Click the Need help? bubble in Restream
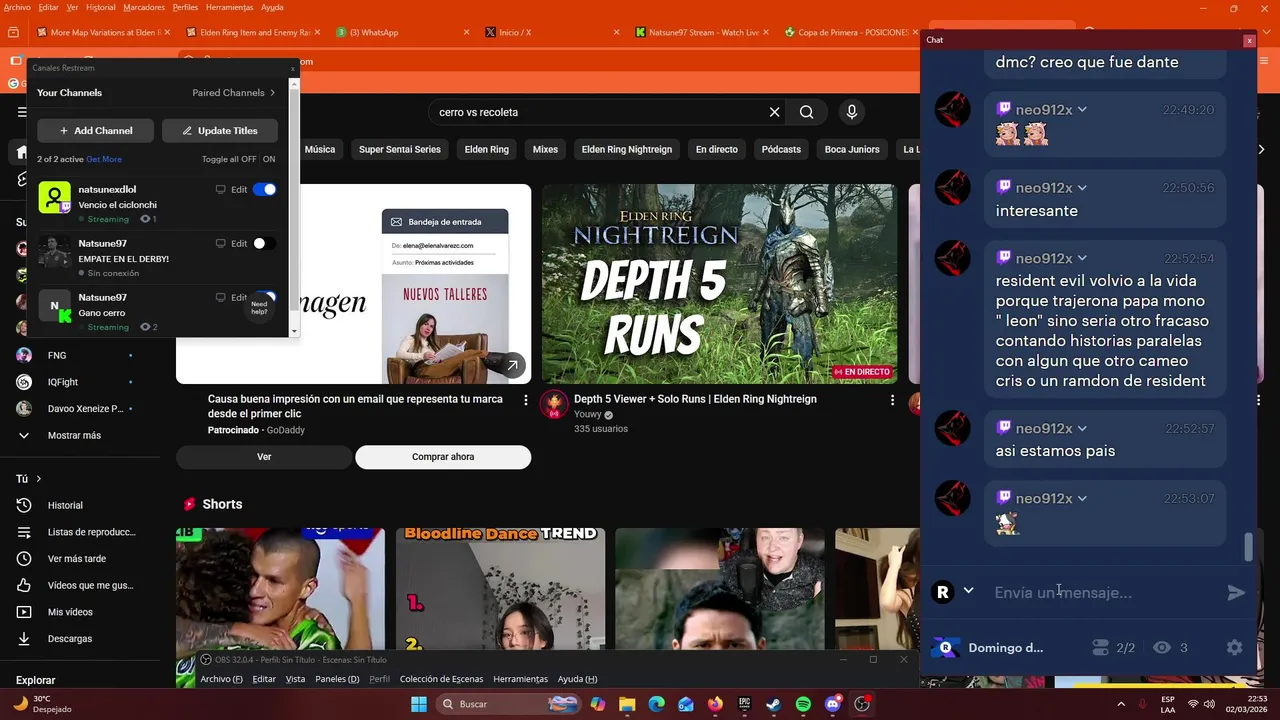1280x720 pixels. [x=260, y=308]
